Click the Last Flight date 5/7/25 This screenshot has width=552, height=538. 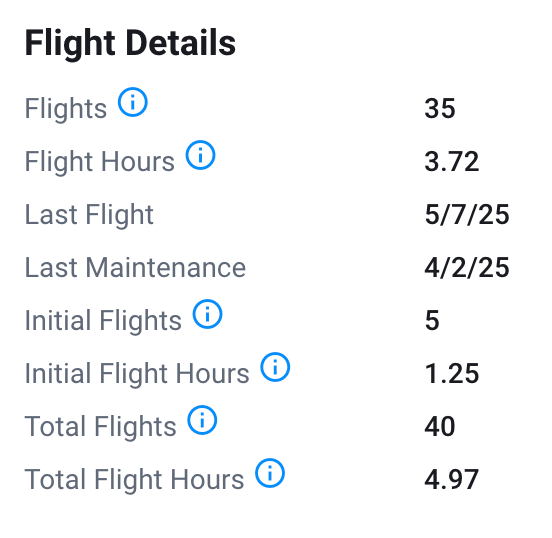[x=467, y=214]
